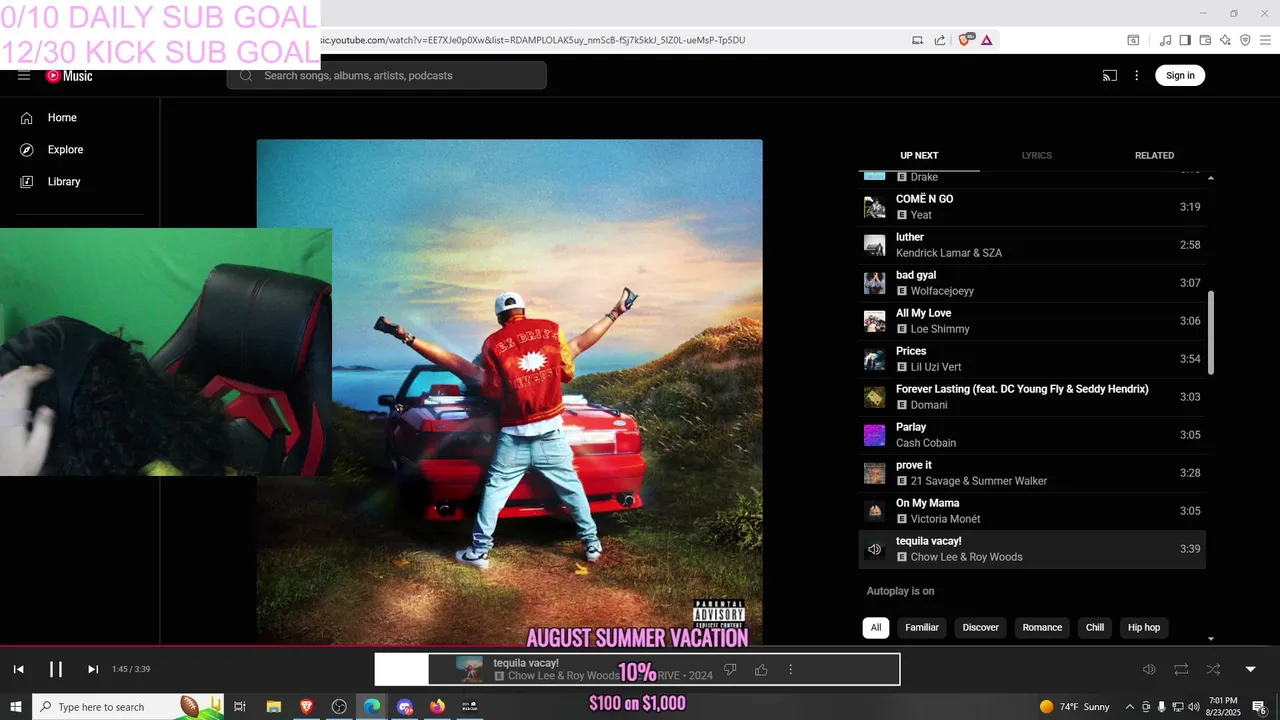Open Brave VPN shield icon

tap(1245, 40)
